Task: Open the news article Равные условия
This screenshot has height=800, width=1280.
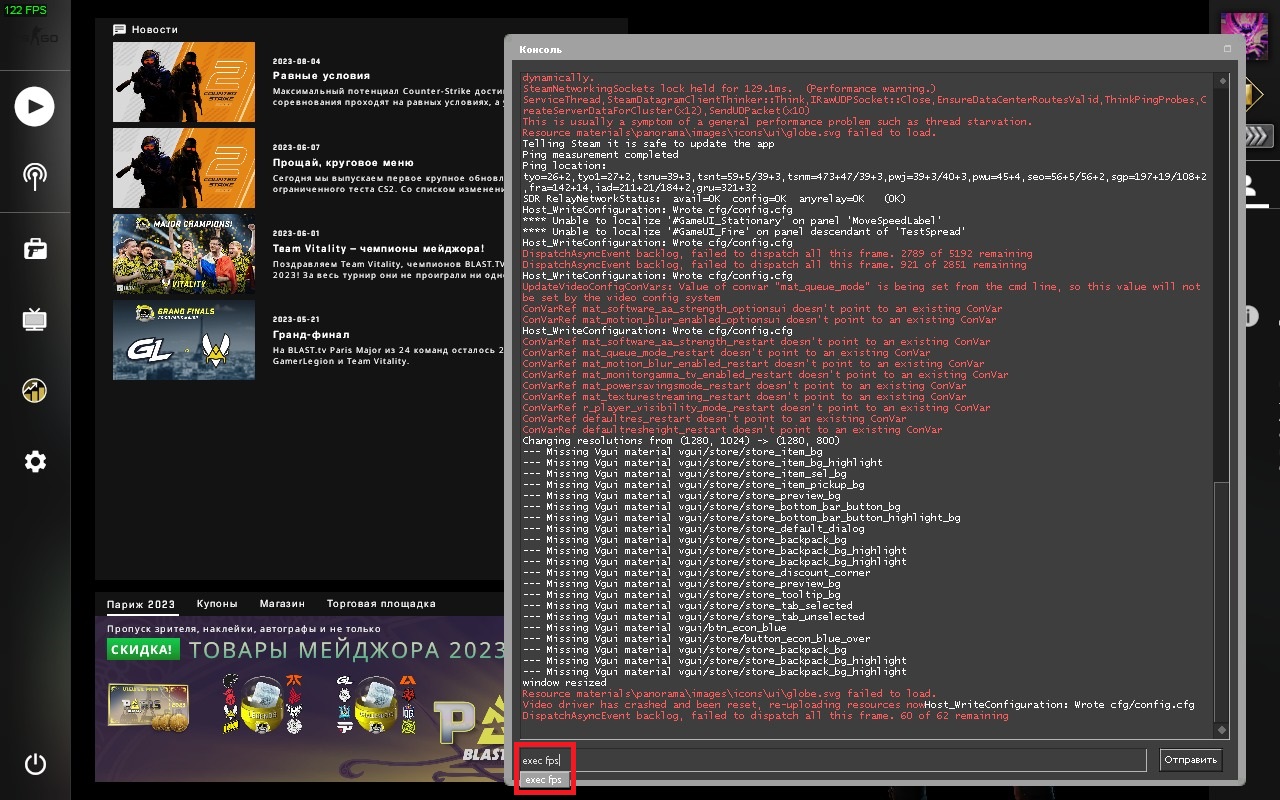Action: point(321,76)
